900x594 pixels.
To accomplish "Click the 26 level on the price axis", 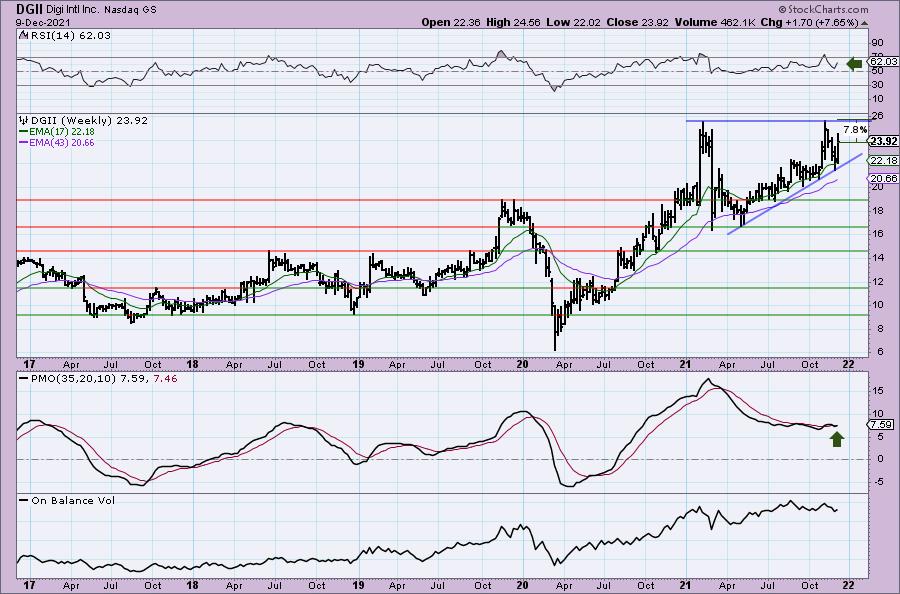I will point(878,116).
